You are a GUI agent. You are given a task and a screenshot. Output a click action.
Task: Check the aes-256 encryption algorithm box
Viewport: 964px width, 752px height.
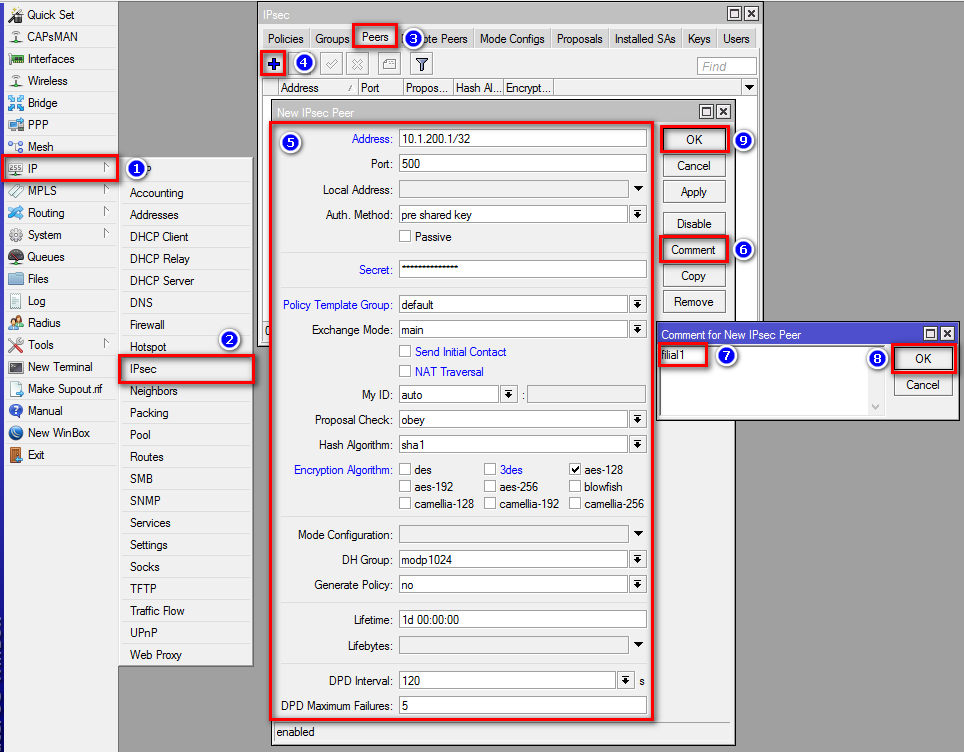coord(490,487)
